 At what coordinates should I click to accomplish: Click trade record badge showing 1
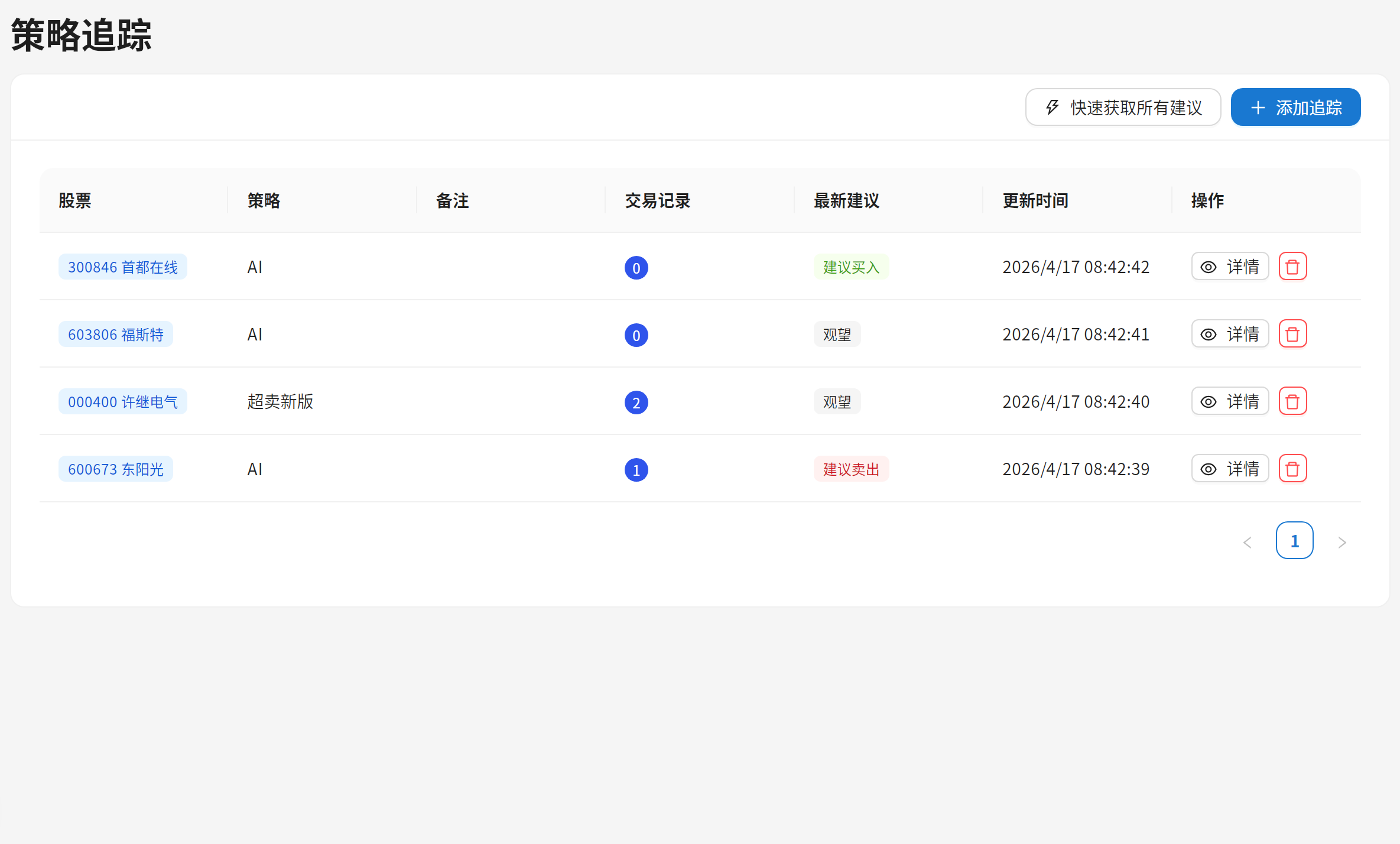tap(636, 470)
